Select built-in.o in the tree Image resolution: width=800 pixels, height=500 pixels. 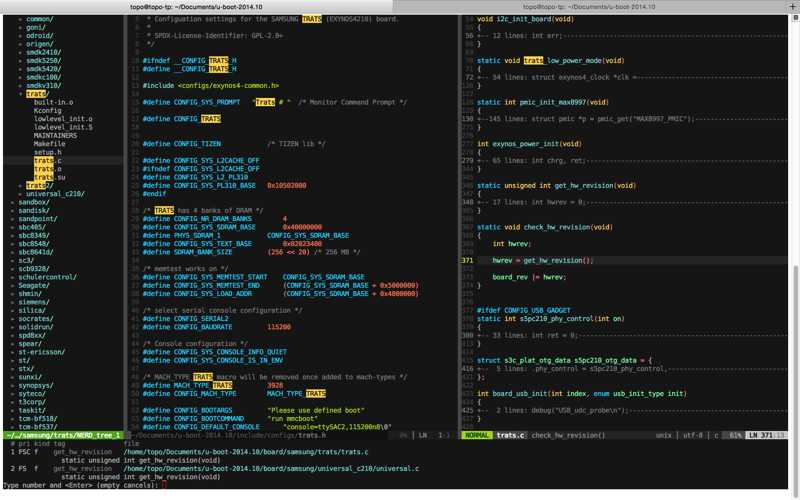click(54, 102)
